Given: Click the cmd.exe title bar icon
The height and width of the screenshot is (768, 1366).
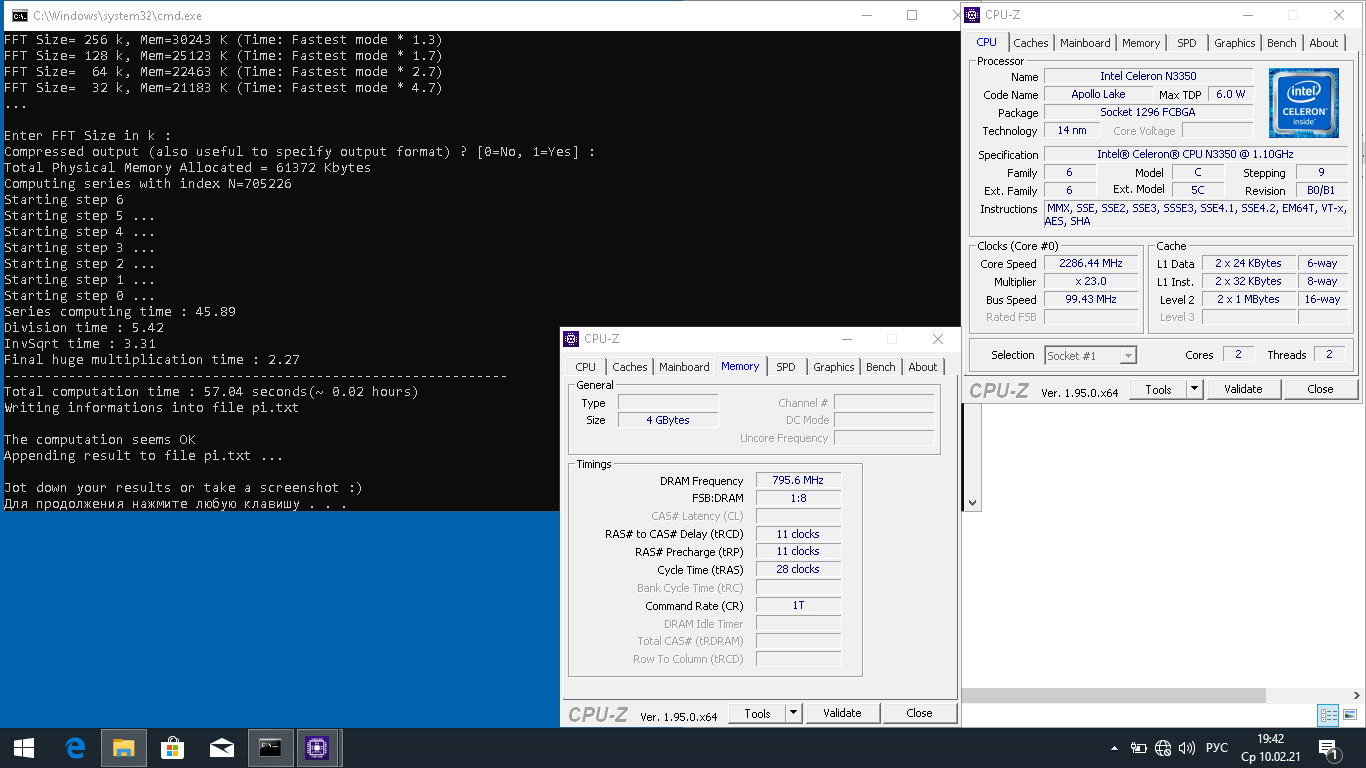Looking at the screenshot, I should [19, 15].
